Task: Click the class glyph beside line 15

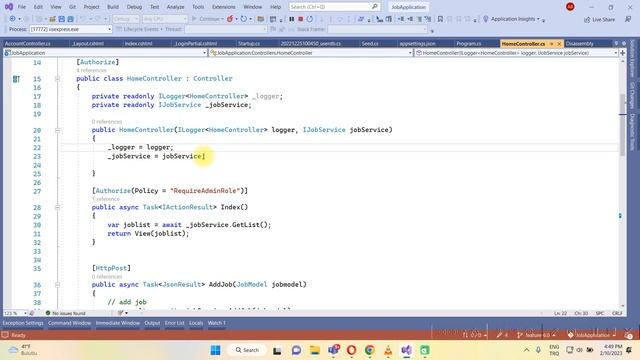Action: tap(16, 79)
